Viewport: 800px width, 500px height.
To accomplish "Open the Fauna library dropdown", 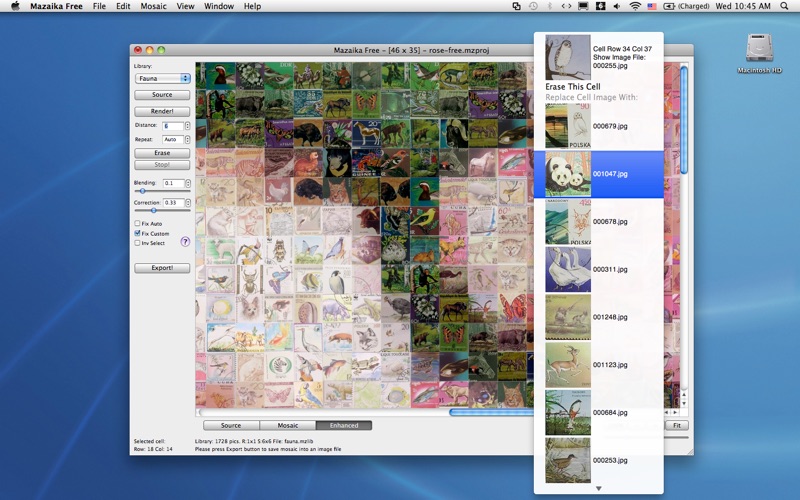I will click(162, 78).
